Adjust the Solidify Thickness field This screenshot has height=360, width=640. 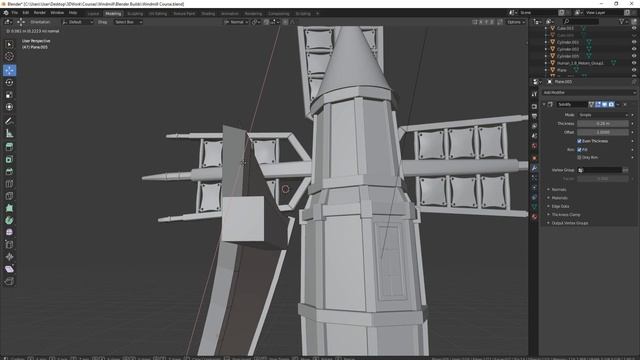(603, 123)
